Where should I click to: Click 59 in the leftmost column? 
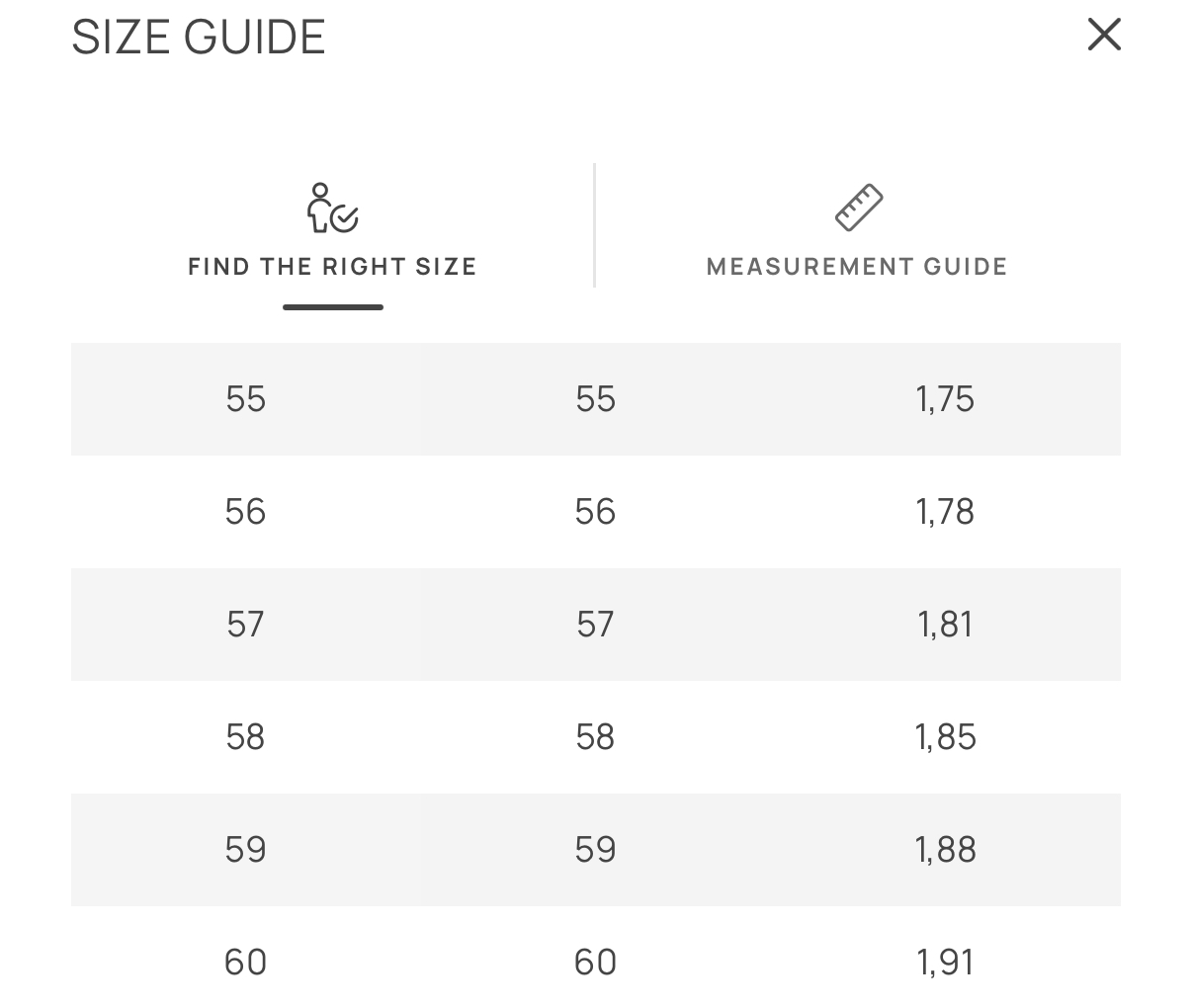pos(245,850)
